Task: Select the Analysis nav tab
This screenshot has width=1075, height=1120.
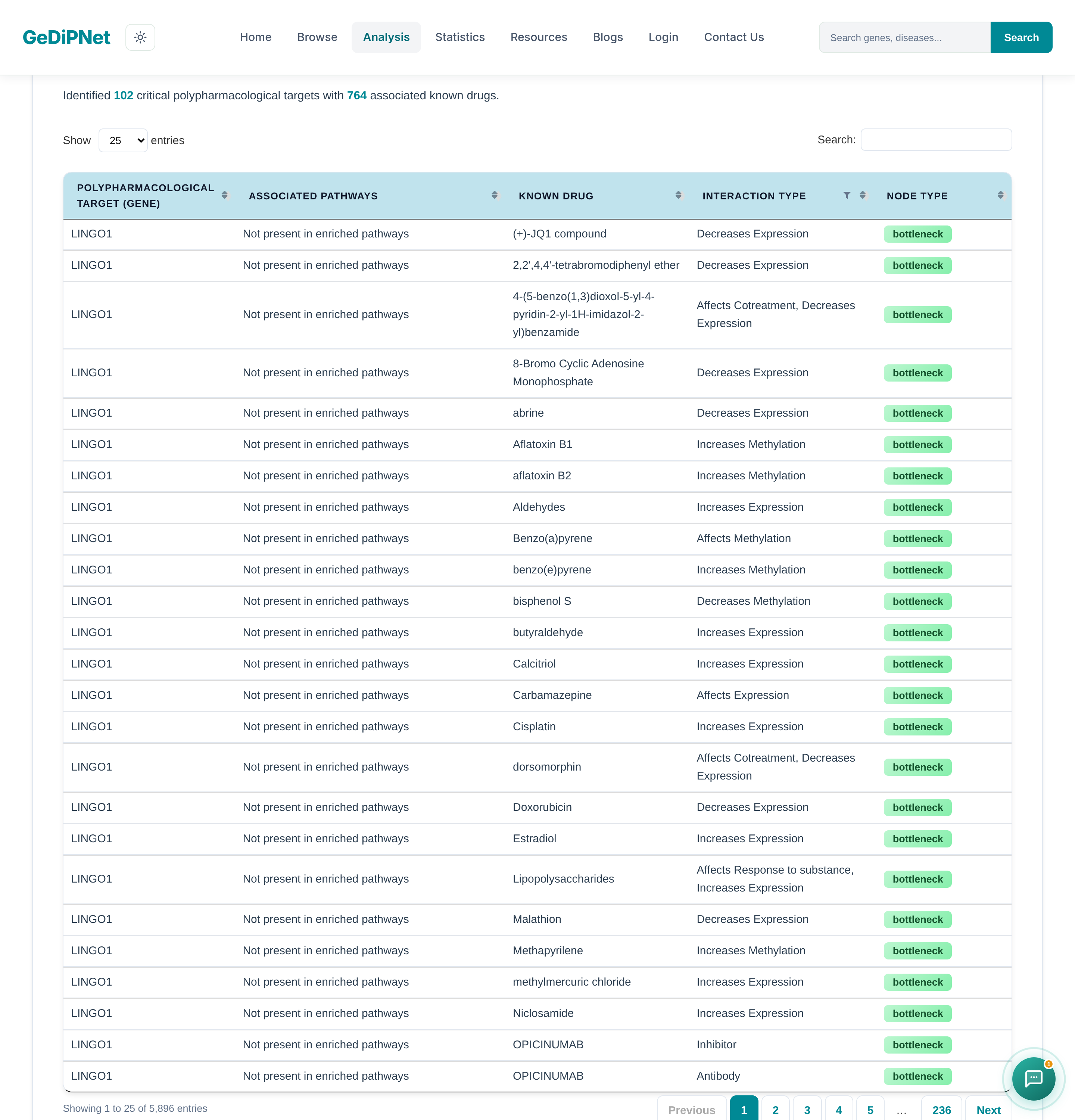Action: [386, 37]
